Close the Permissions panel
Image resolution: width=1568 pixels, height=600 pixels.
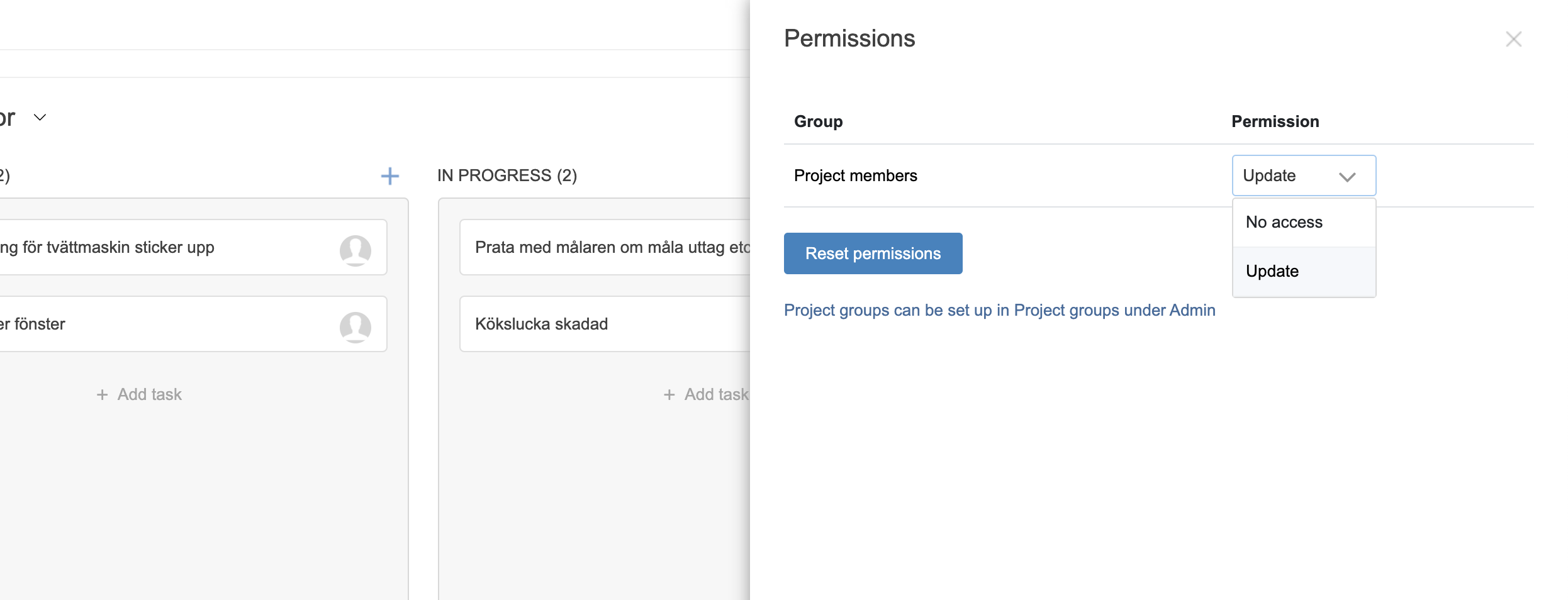click(x=1513, y=39)
